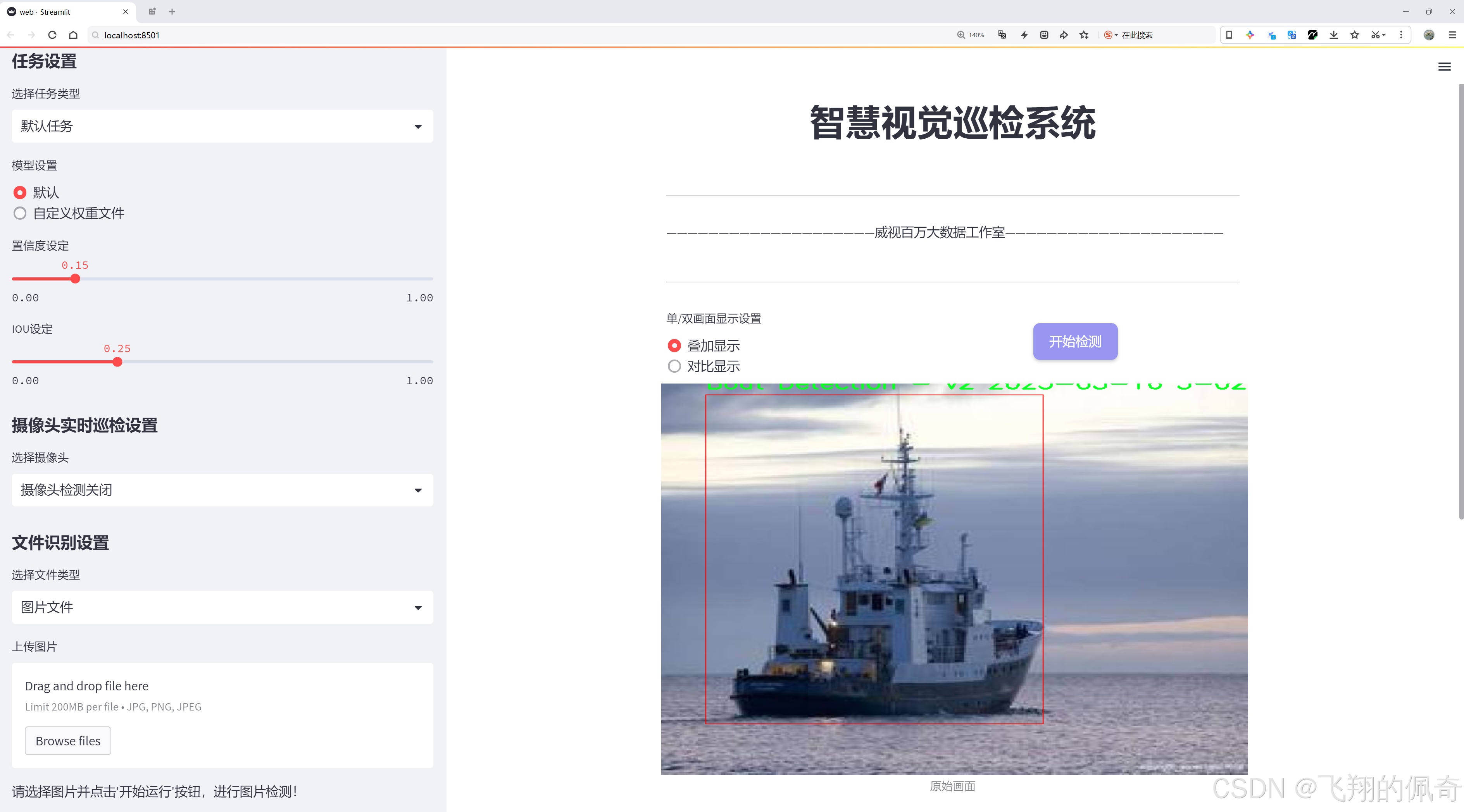
Task: Go back in browser history
Action: coord(11,35)
